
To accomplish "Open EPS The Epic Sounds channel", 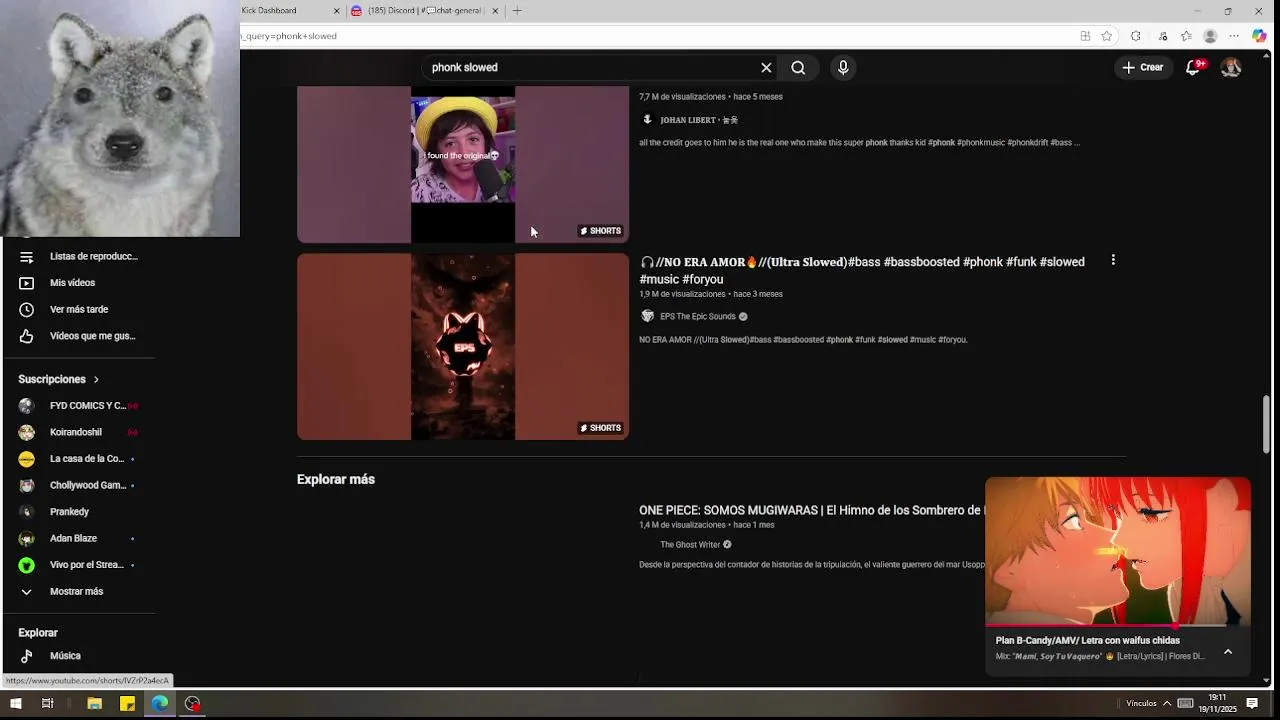I will tap(697, 317).
